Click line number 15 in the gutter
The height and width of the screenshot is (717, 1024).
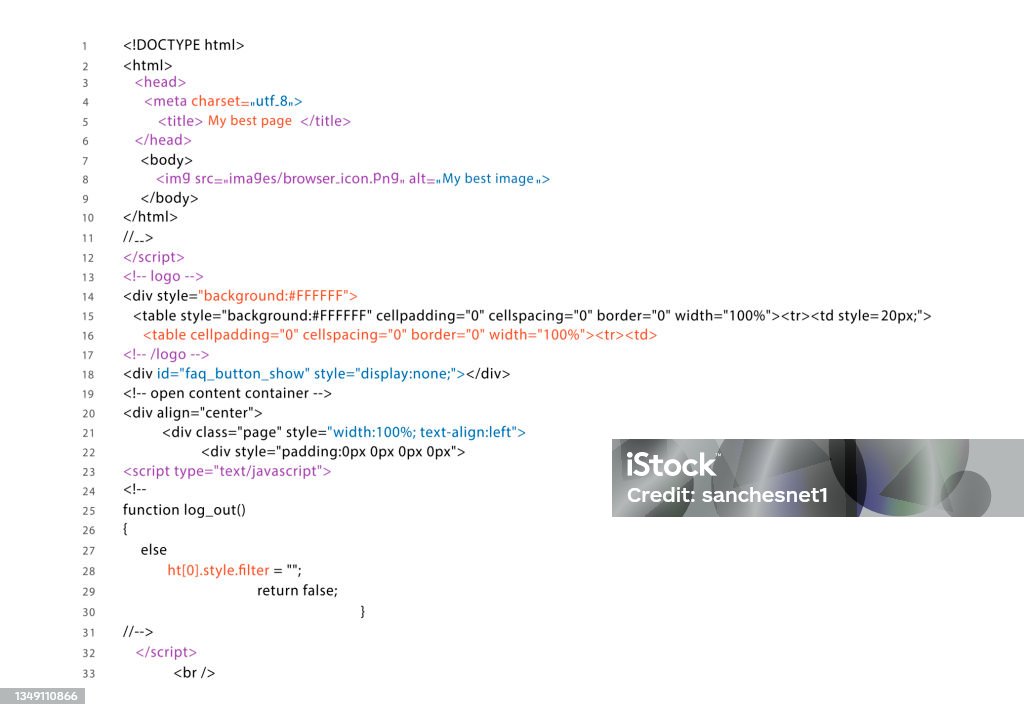(88, 317)
